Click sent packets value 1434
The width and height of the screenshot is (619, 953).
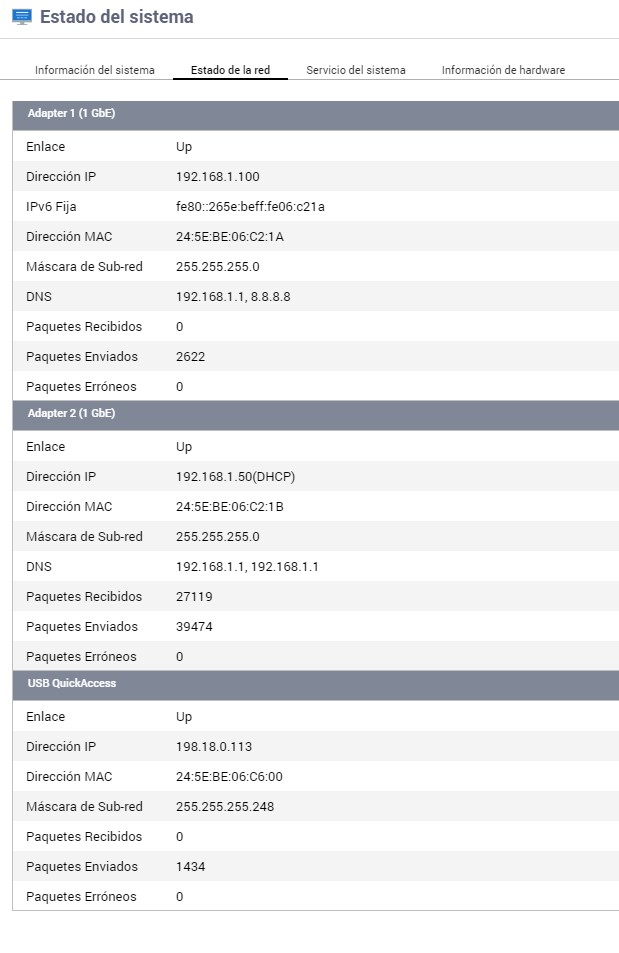point(190,867)
